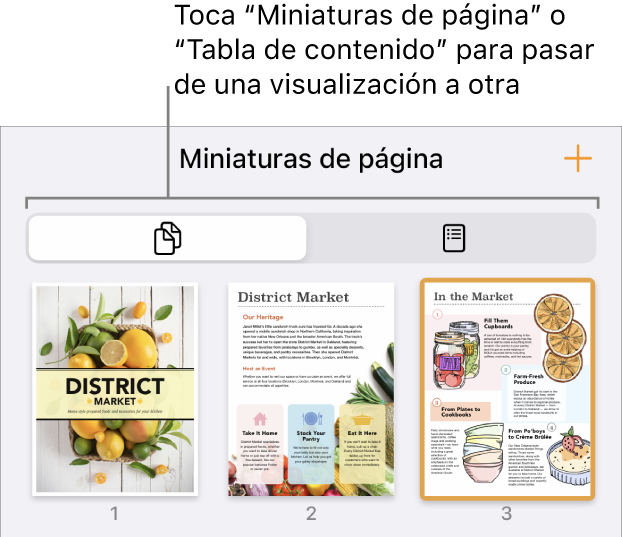Select the In the Market page 3 thumbnail
This screenshot has height=537, width=622.
(x=507, y=389)
